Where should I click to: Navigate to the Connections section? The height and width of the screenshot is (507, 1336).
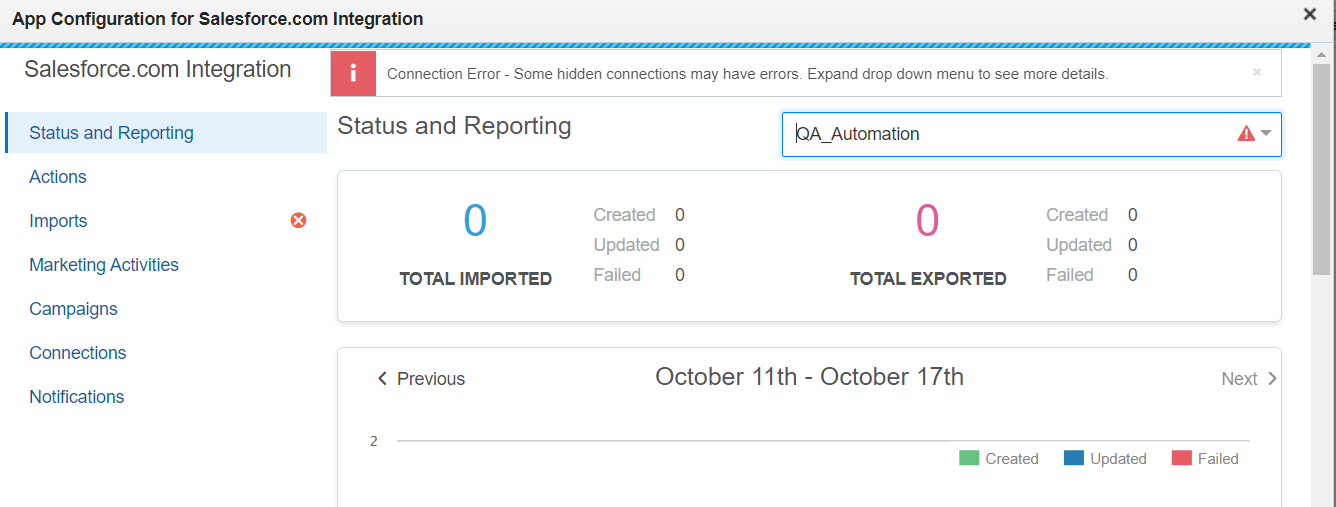click(x=78, y=353)
